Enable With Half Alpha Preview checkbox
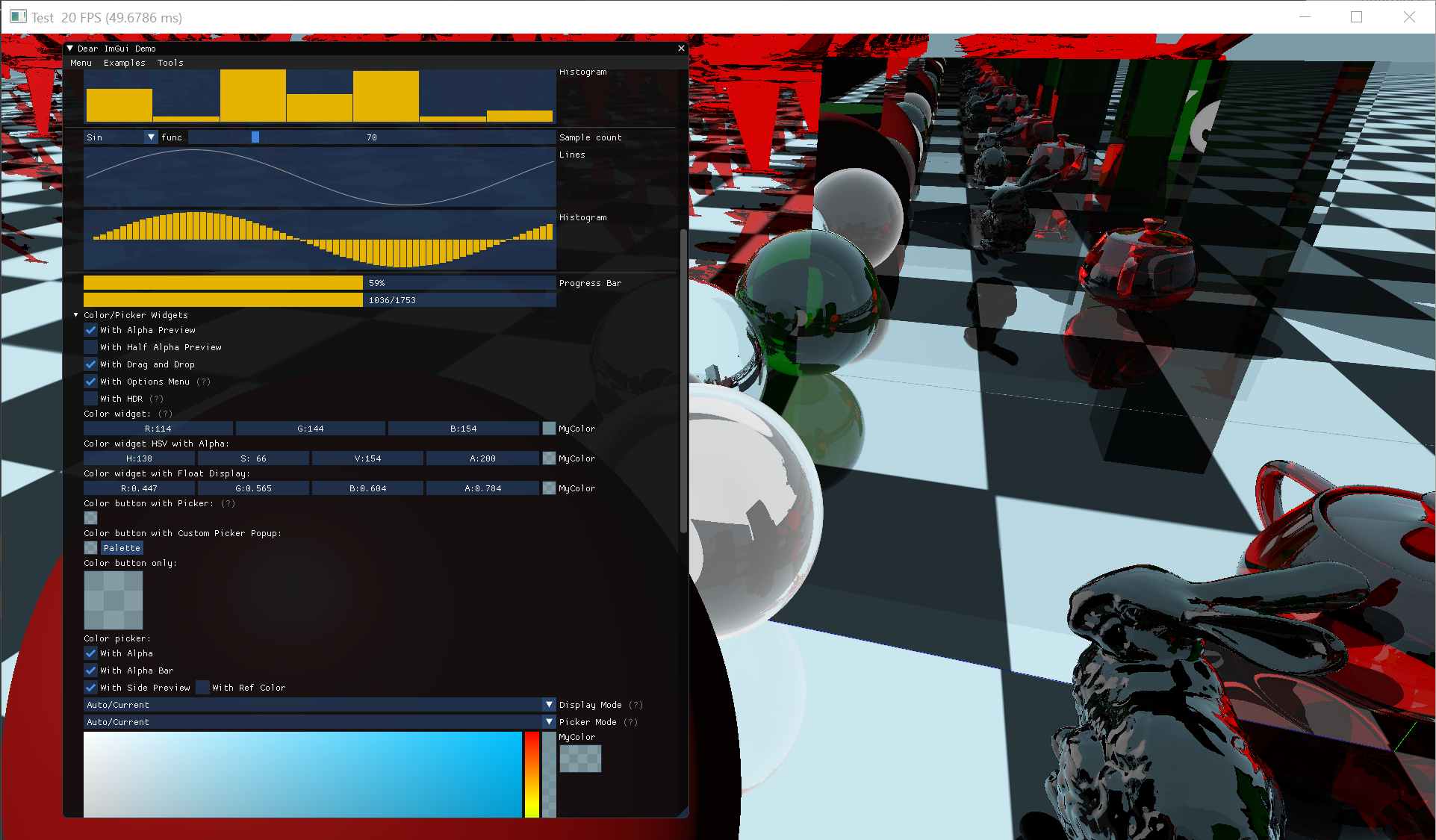The width and height of the screenshot is (1436, 840). [x=90, y=347]
